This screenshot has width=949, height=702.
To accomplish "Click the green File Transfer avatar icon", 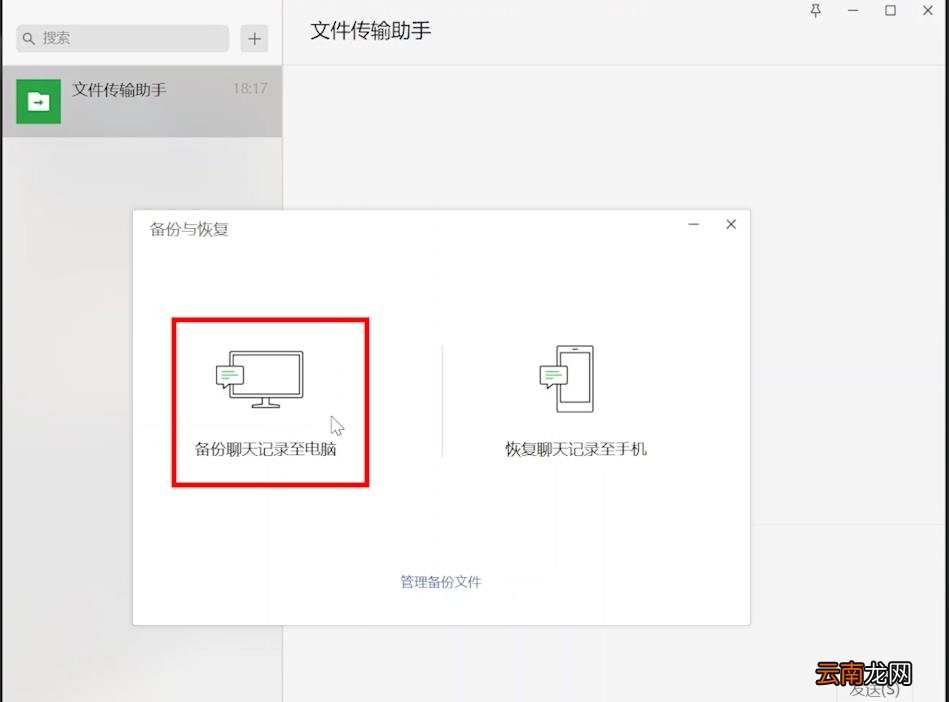I will [38, 101].
